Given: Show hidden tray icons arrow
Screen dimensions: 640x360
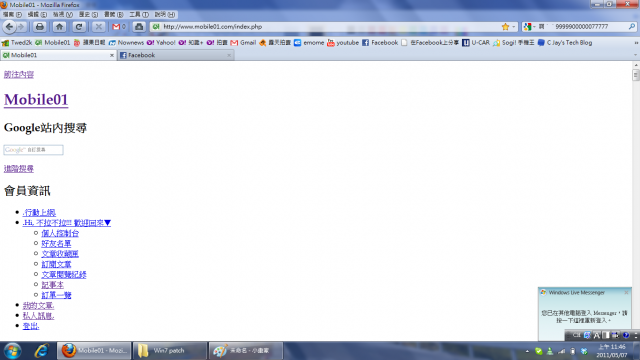Looking at the screenshot, I should pos(527,351).
